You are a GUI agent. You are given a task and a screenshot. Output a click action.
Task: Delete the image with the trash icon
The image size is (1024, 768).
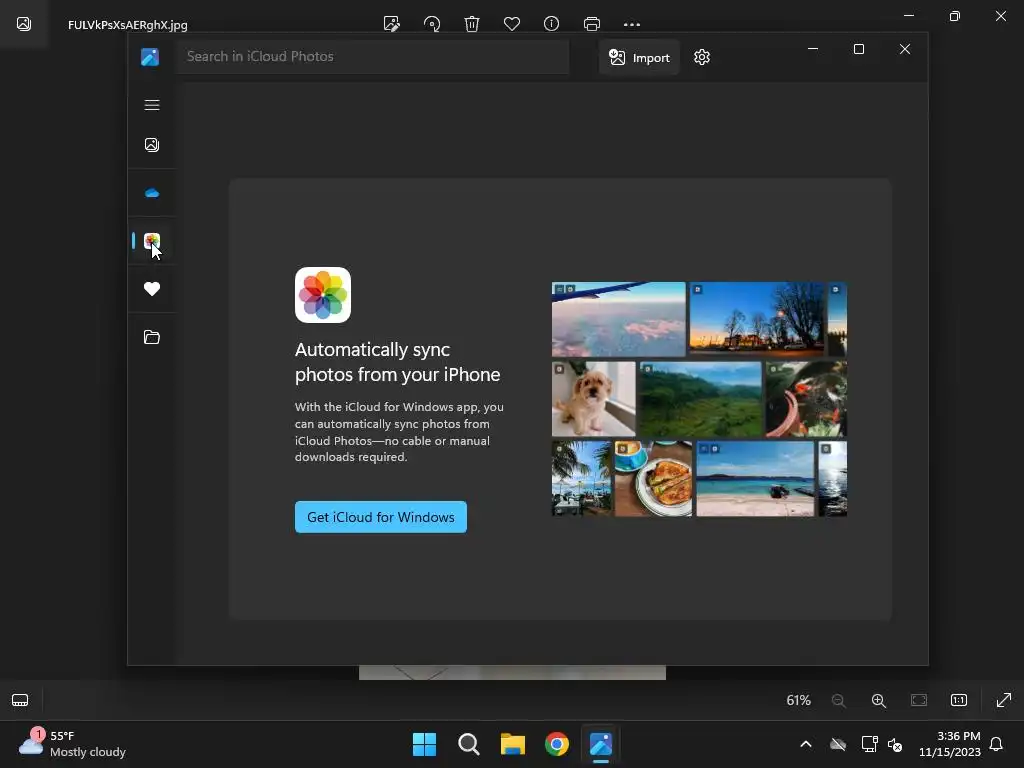click(x=472, y=24)
